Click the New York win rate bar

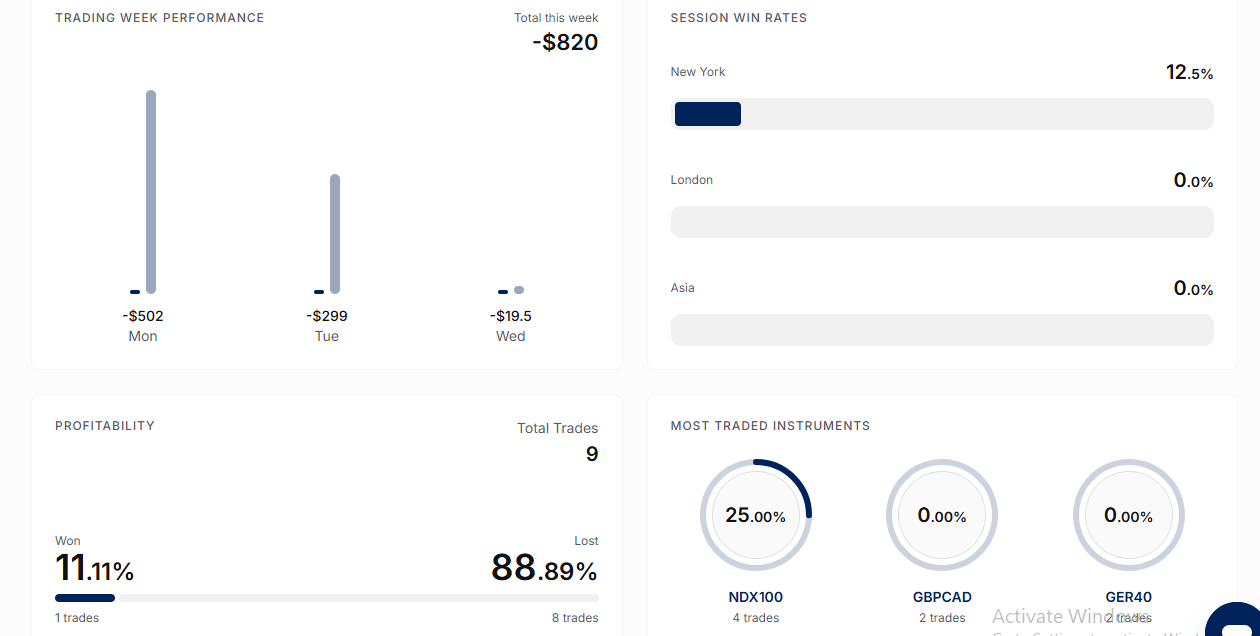(x=942, y=114)
